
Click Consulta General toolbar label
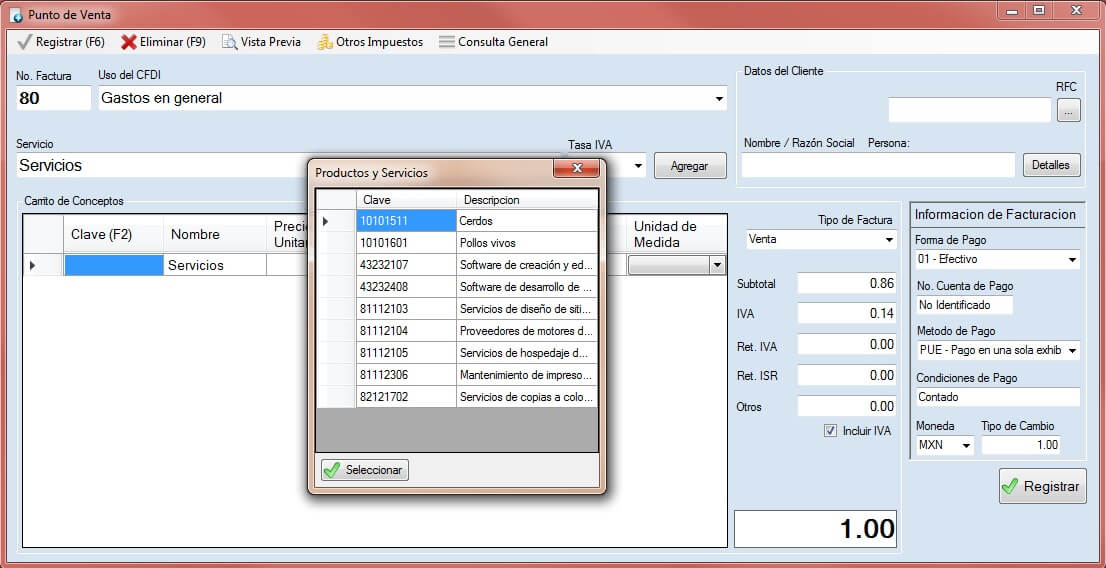(x=503, y=42)
